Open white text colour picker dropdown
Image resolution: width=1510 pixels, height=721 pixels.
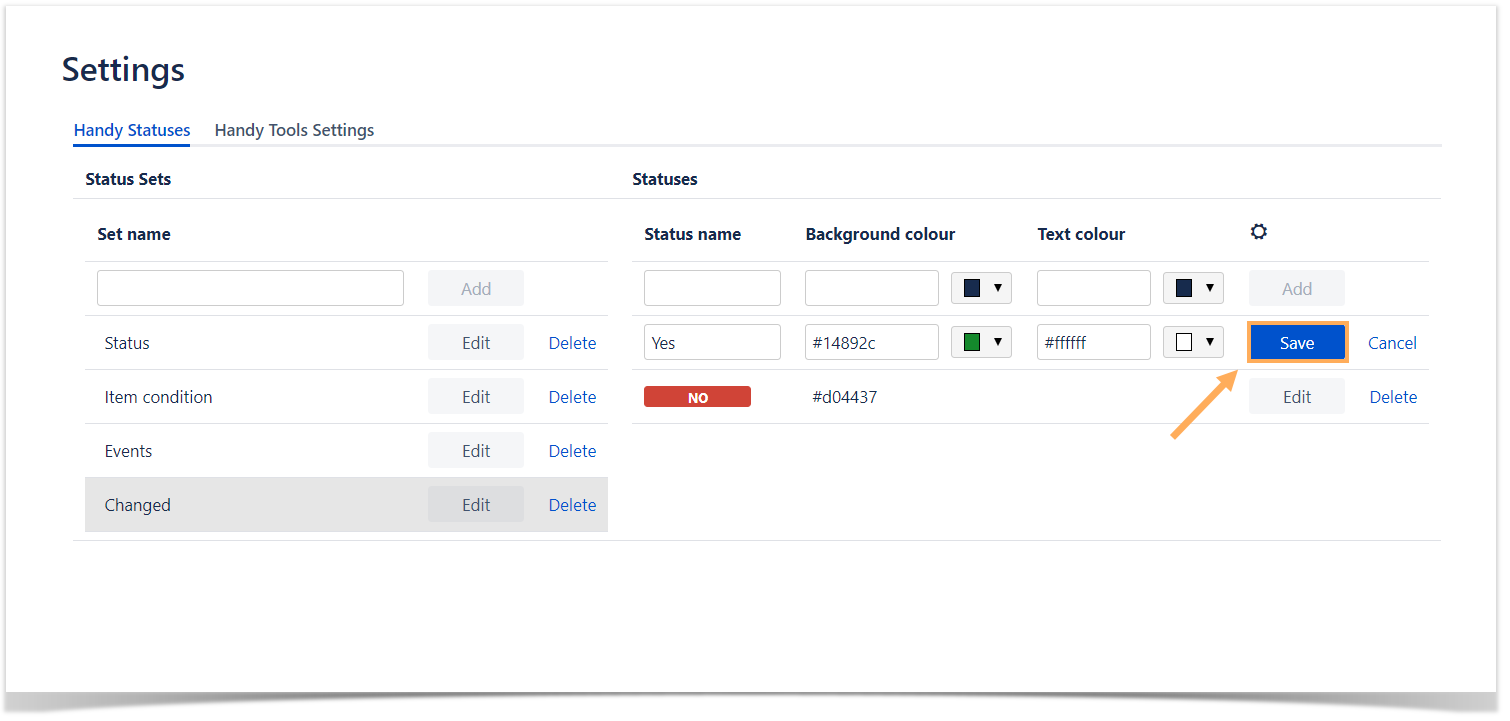[1193, 343]
